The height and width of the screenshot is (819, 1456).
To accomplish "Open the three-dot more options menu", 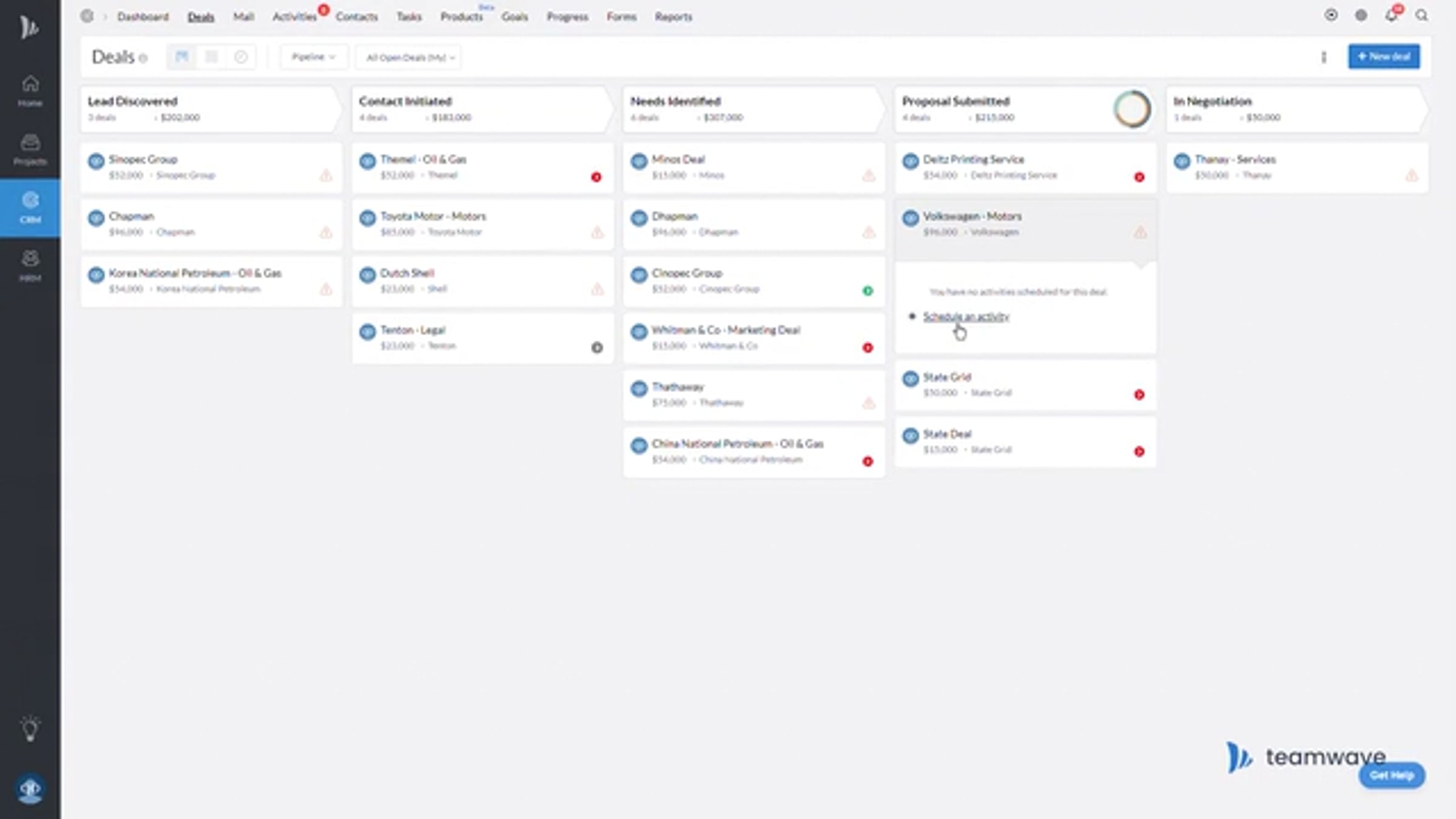I will pyautogui.click(x=1324, y=57).
